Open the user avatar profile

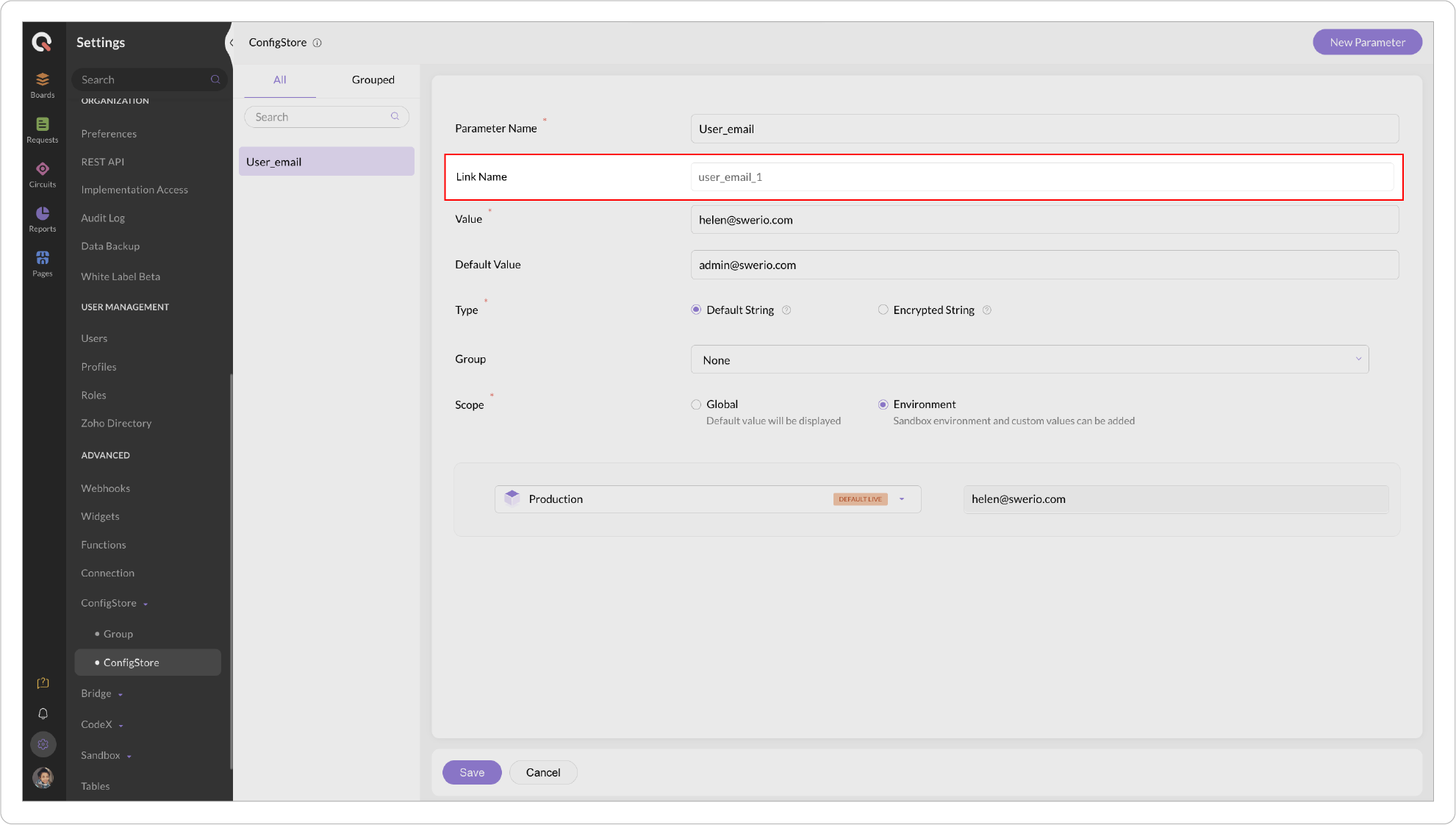click(43, 776)
